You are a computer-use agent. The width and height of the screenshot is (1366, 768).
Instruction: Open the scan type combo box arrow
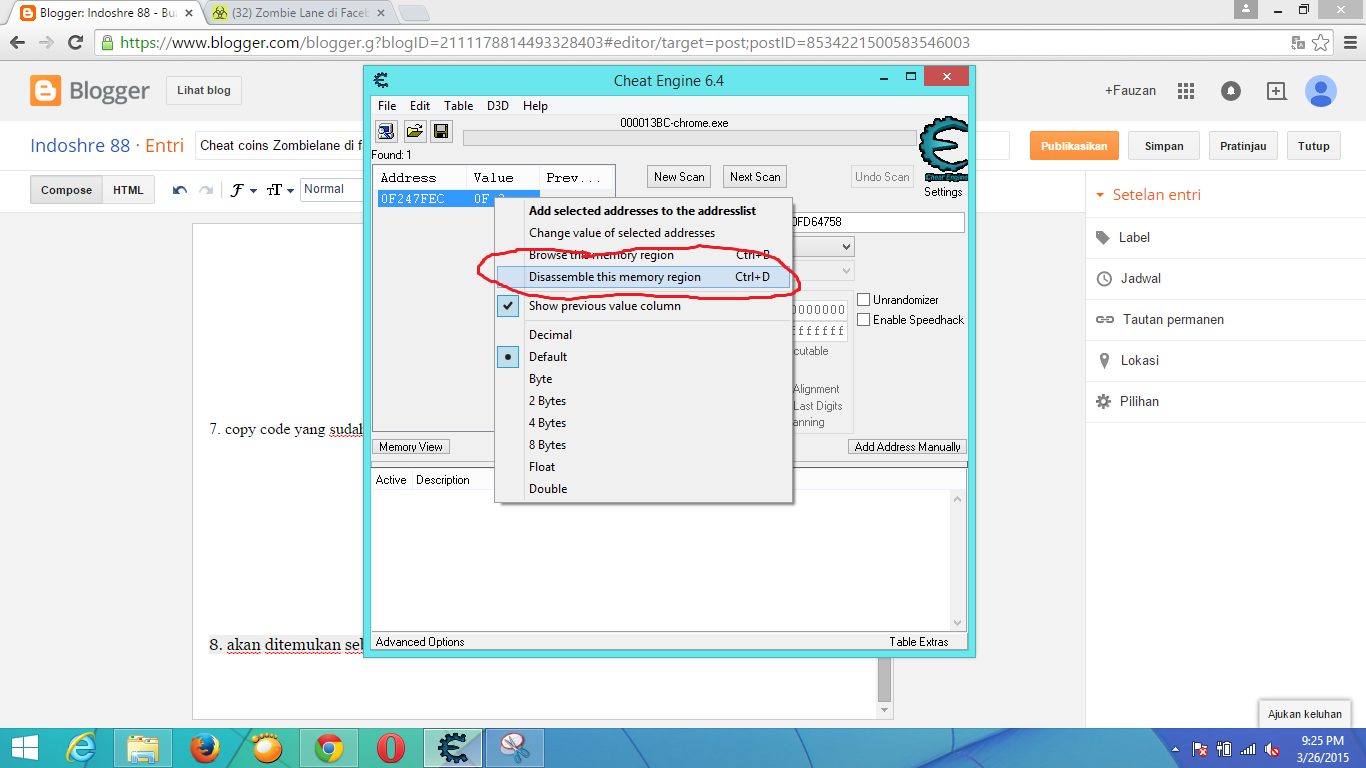click(846, 246)
